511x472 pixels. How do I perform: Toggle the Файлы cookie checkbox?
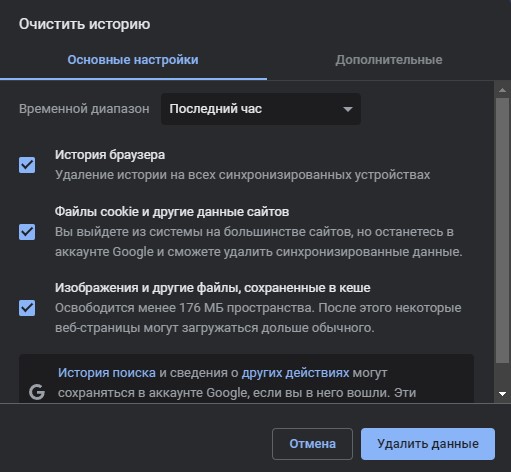(x=27, y=232)
